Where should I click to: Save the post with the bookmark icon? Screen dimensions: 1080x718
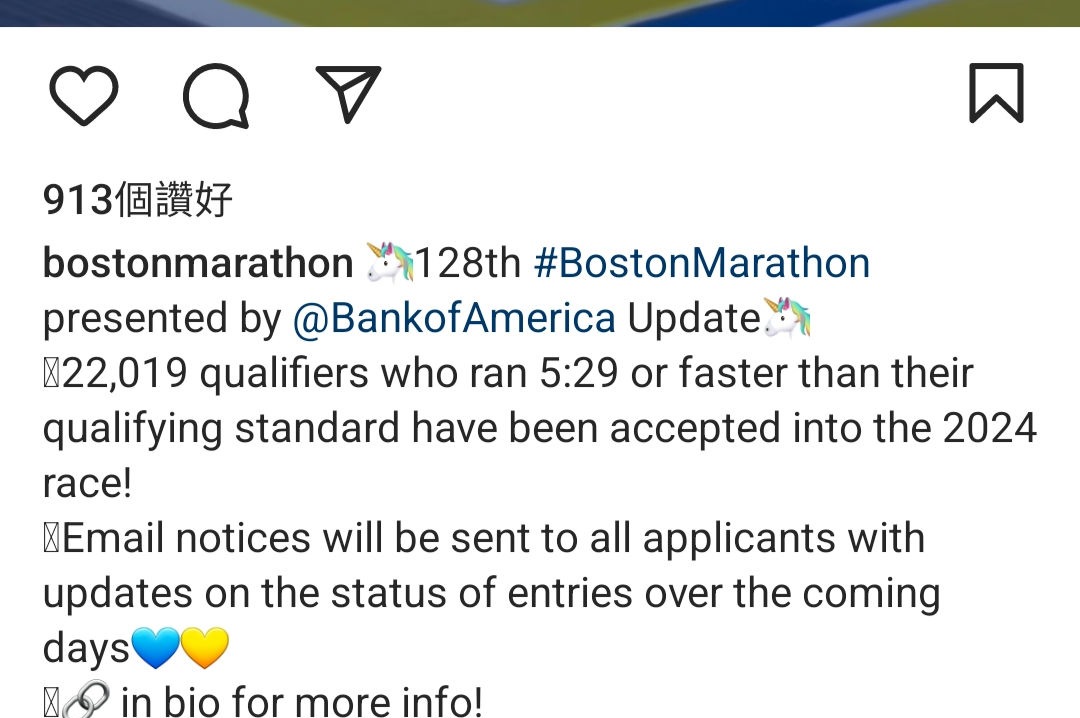996,93
